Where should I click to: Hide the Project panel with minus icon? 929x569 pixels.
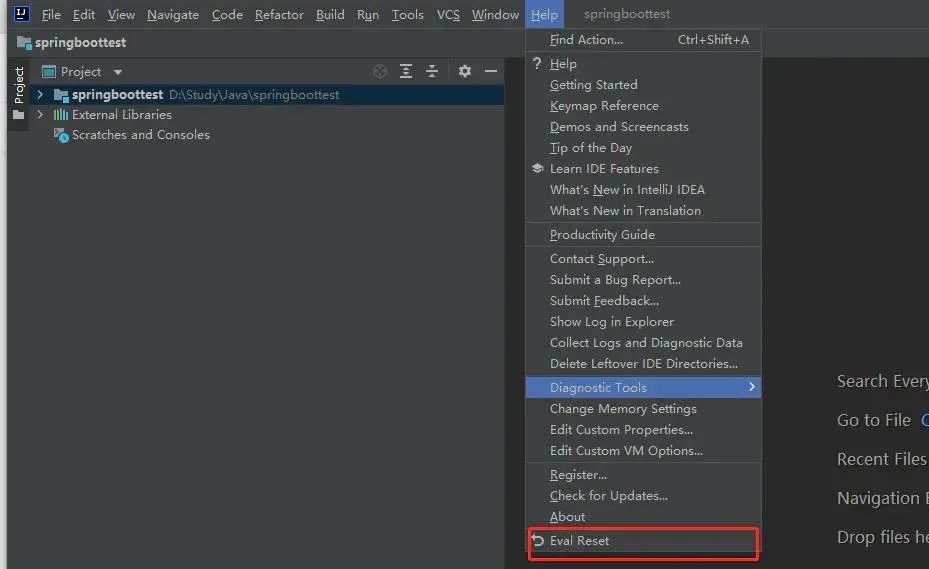490,71
